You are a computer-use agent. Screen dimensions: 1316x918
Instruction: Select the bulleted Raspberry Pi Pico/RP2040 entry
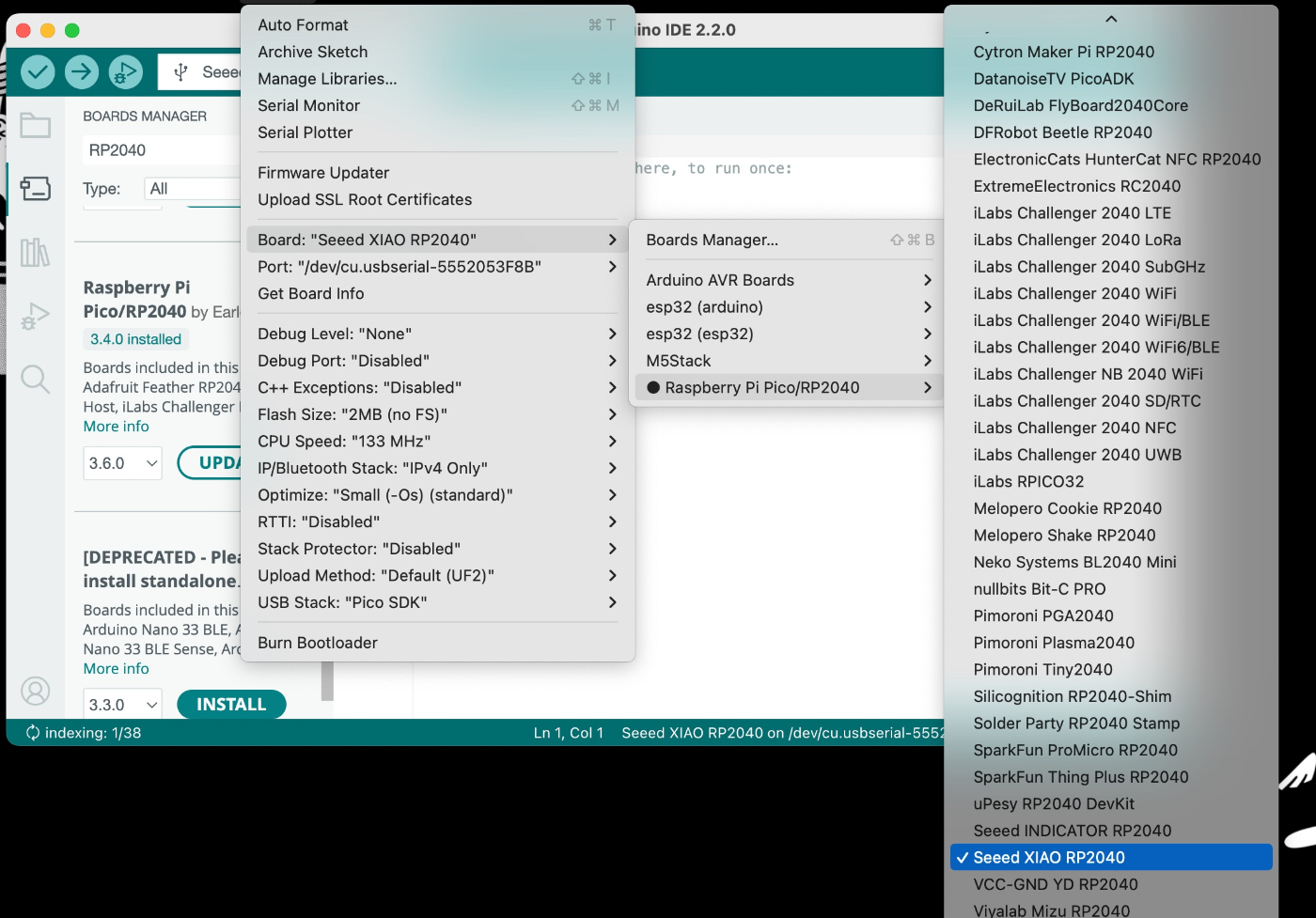787,387
